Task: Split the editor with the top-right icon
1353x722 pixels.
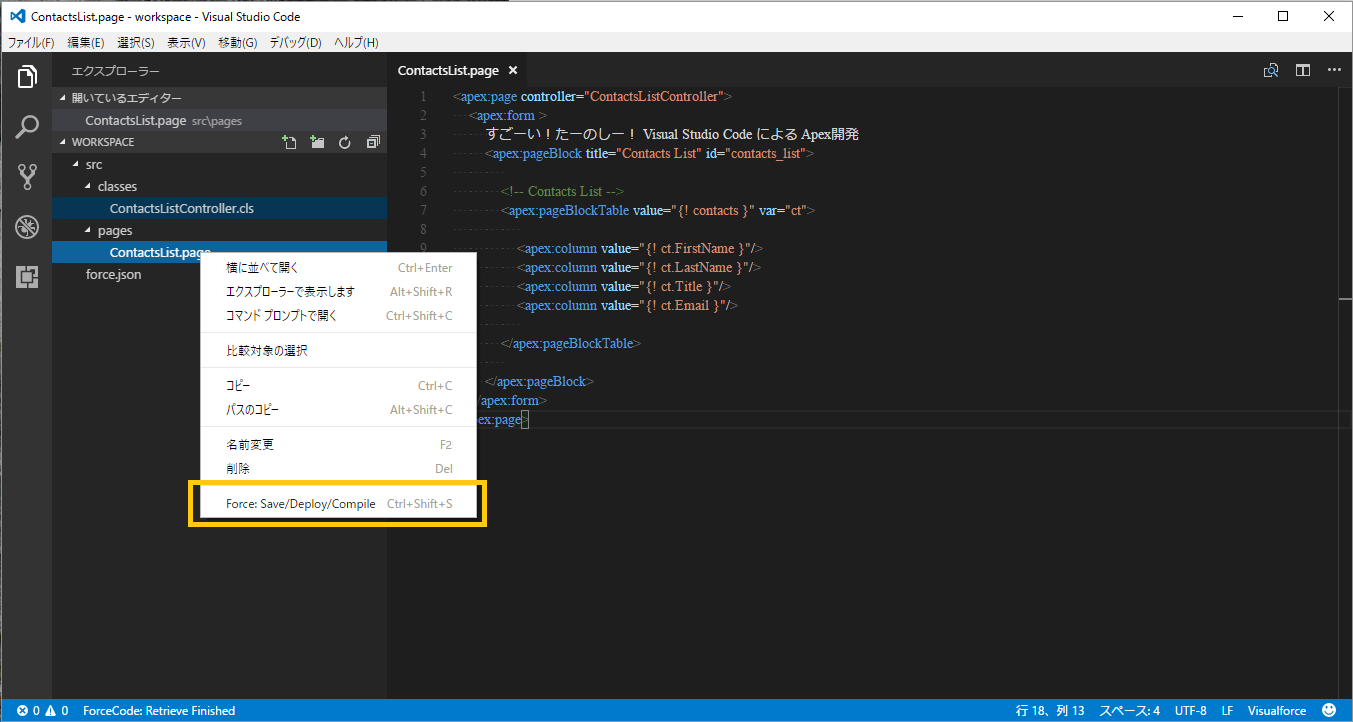Action: coord(1303,70)
